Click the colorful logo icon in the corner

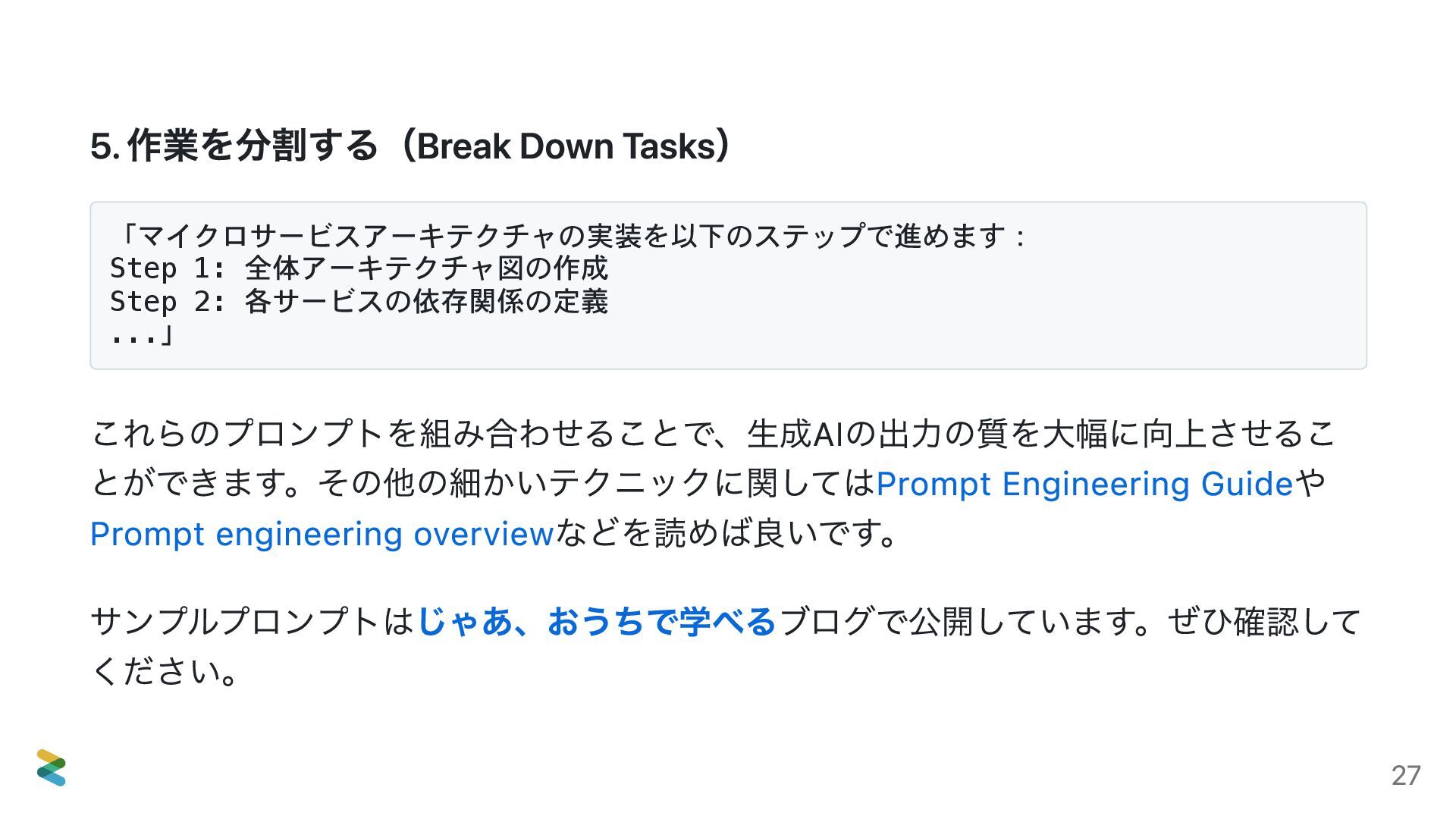(51, 767)
